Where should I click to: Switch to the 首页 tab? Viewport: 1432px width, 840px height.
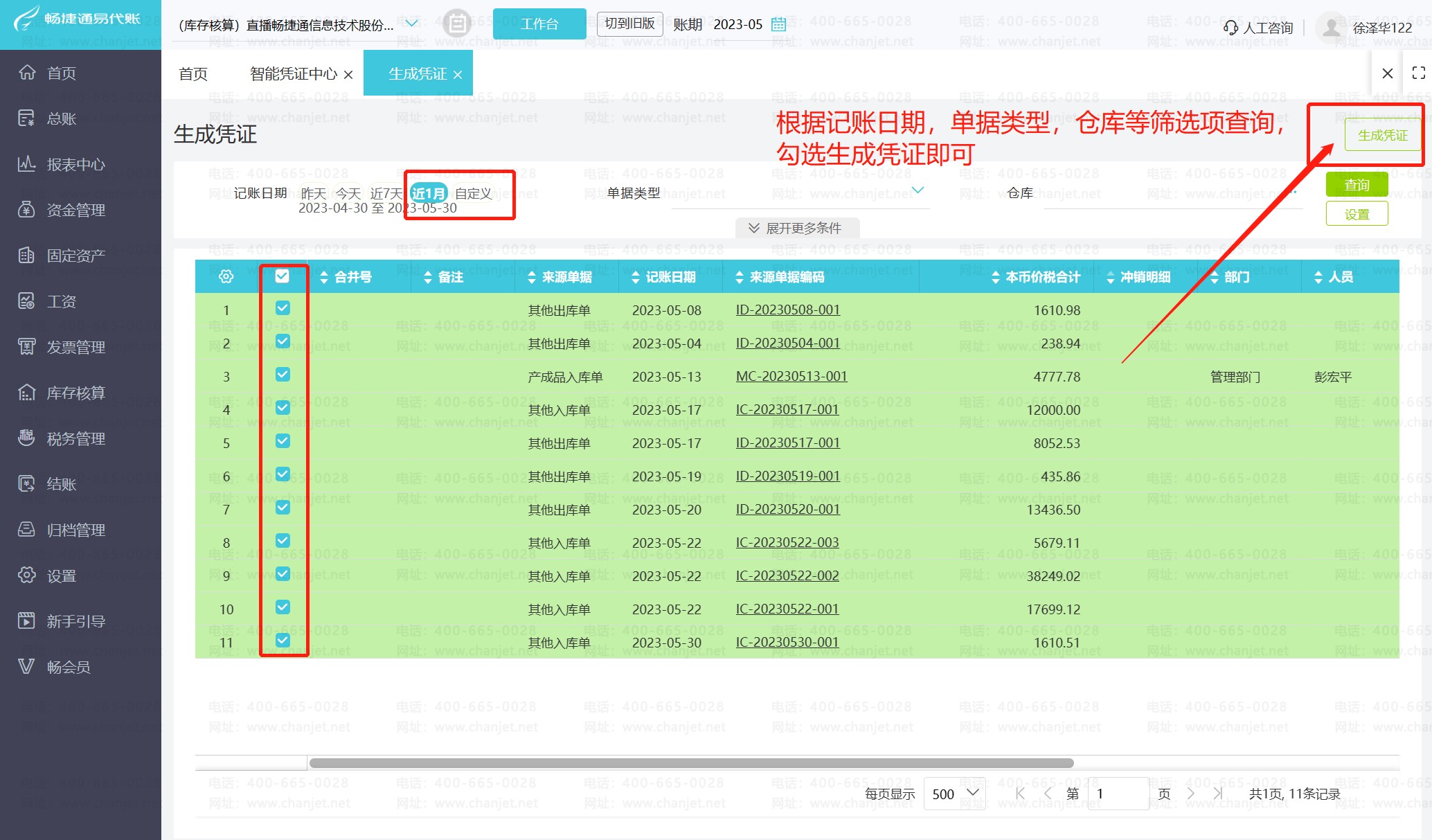point(193,73)
